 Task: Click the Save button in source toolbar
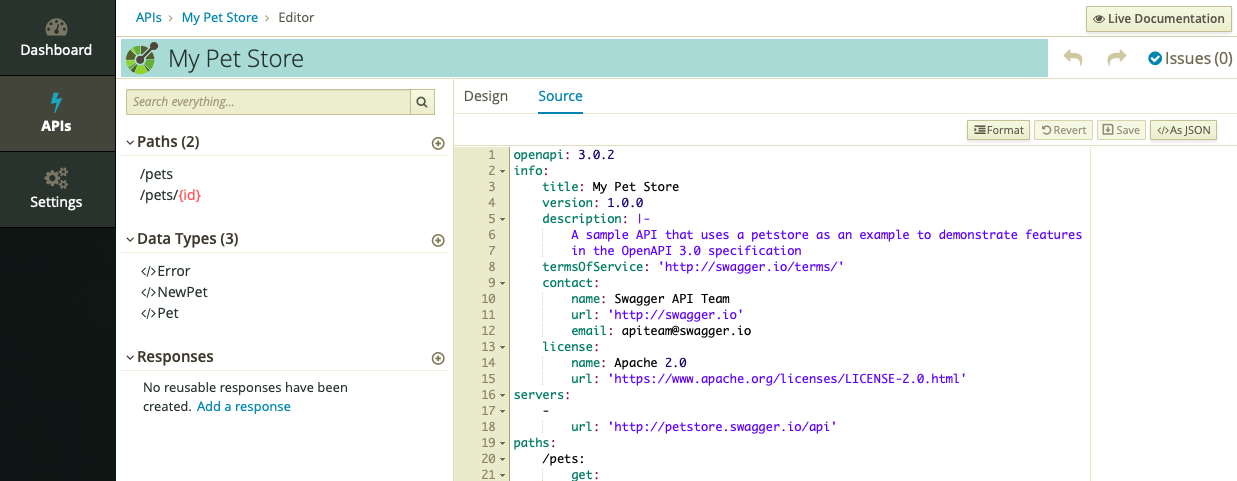tap(1121, 130)
